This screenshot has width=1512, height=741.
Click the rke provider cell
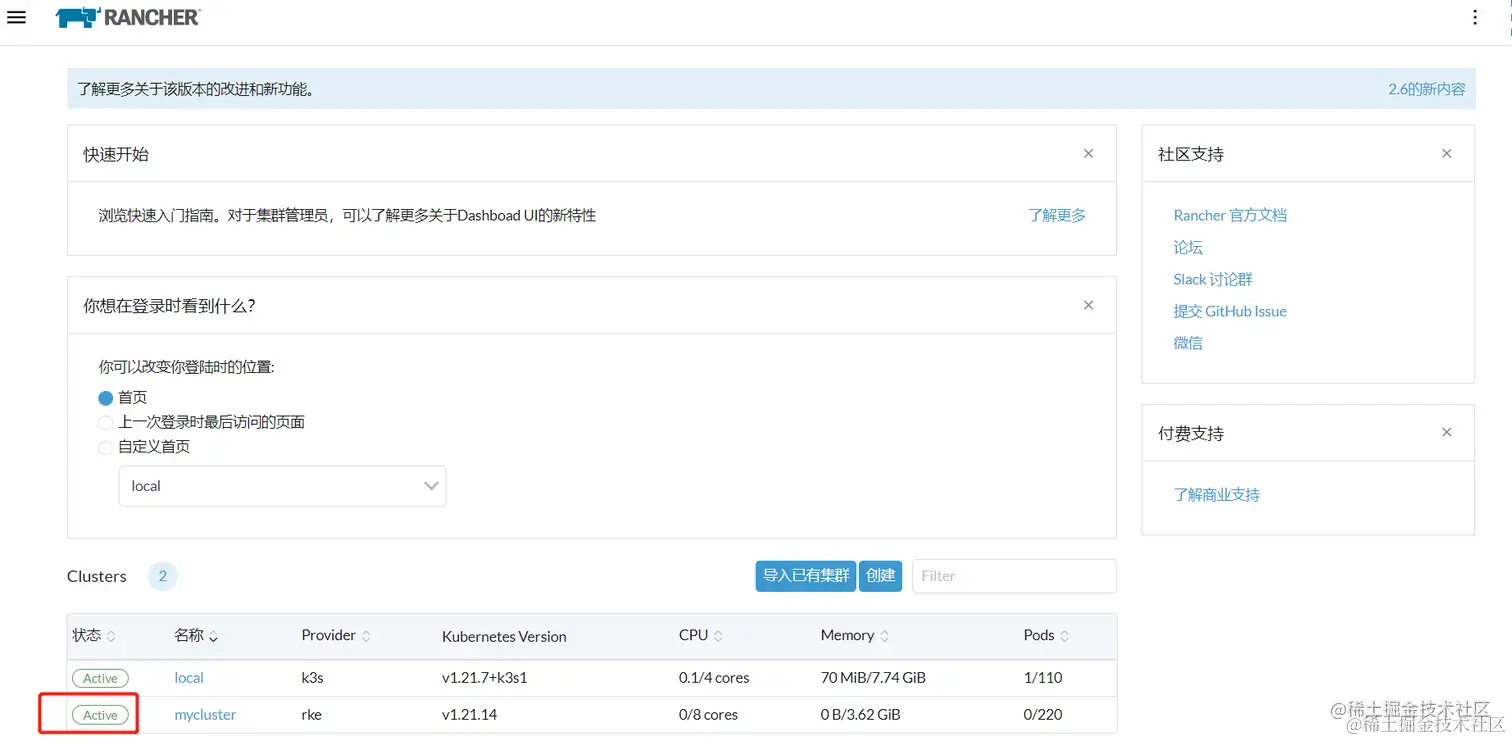(311, 715)
